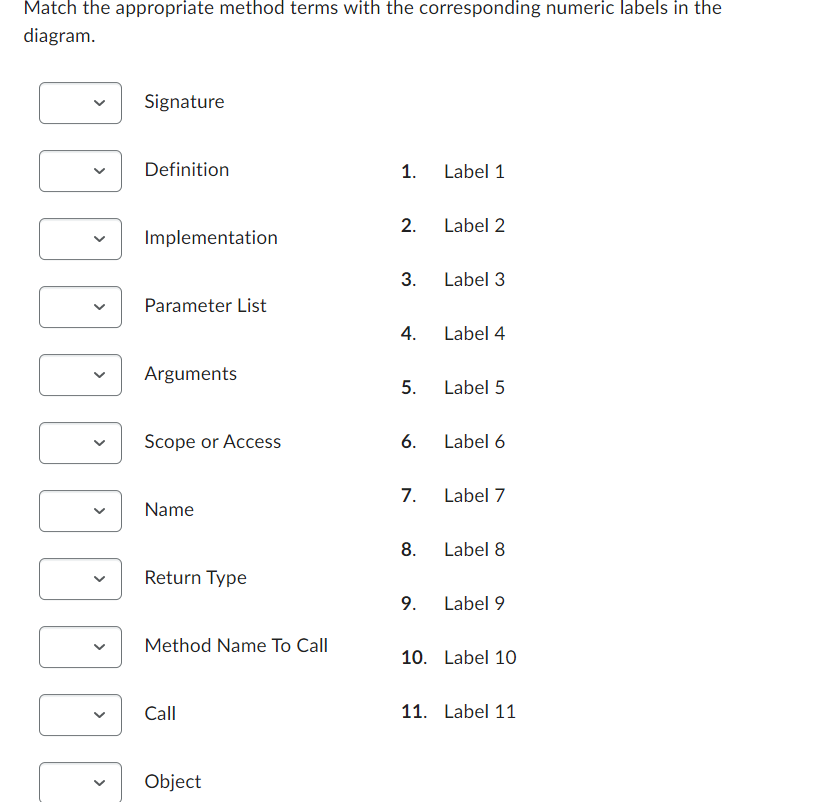Open the Call matching dropdown
835x802 pixels.
pyautogui.click(x=80, y=715)
